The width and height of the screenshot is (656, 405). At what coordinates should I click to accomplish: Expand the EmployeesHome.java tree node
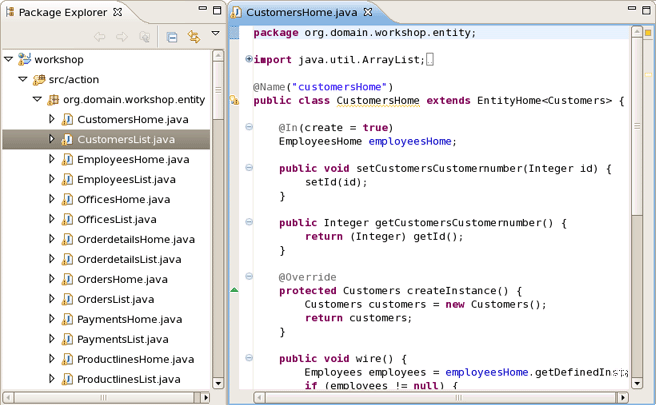tap(53, 160)
